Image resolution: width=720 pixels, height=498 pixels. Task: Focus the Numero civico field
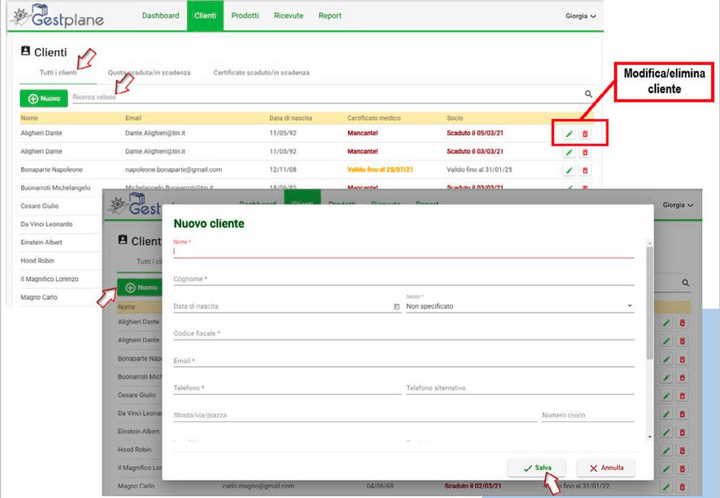[588, 415]
